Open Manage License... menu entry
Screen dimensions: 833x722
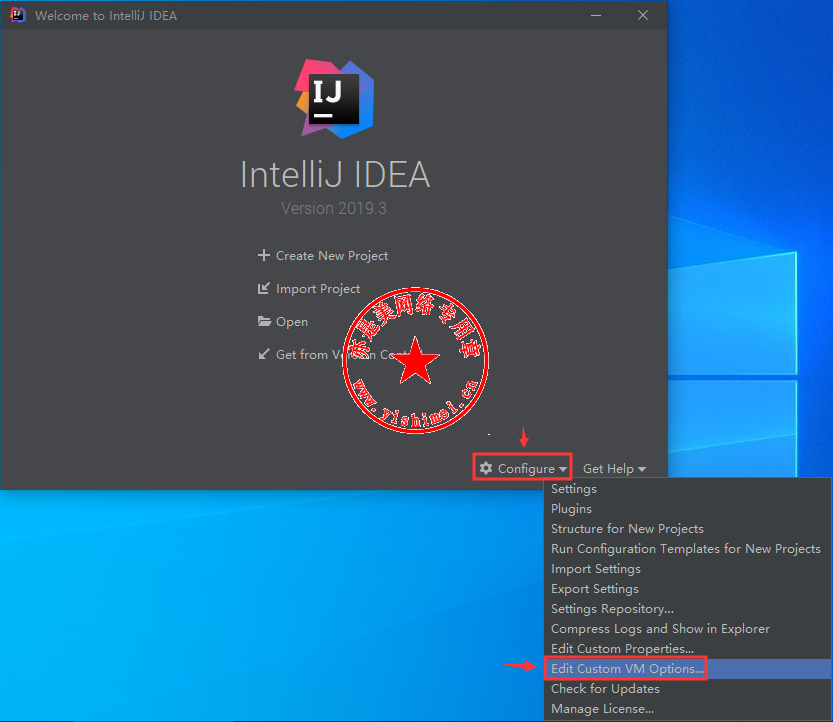click(688, 709)
